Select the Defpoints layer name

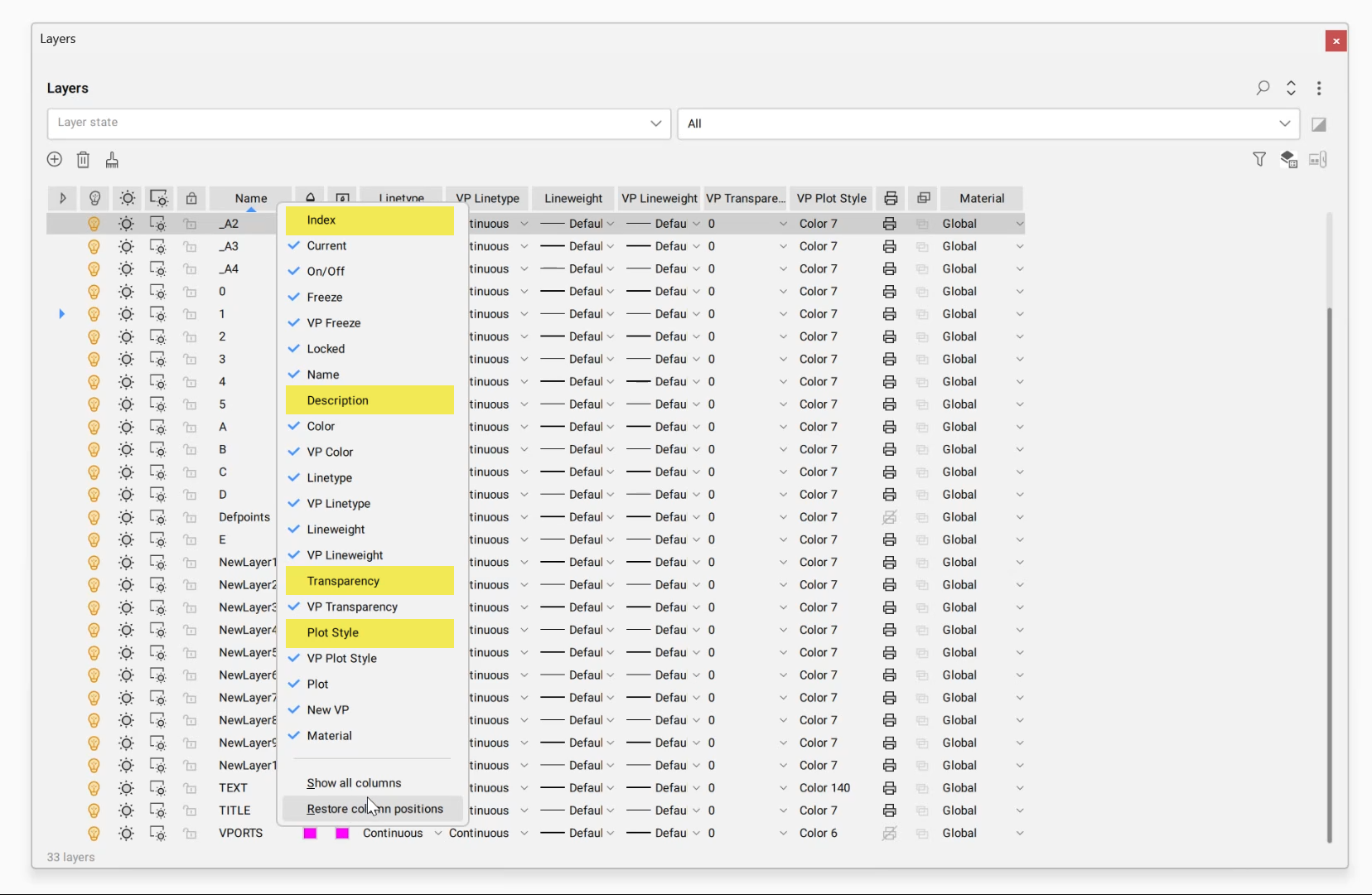tap(244, 517)
